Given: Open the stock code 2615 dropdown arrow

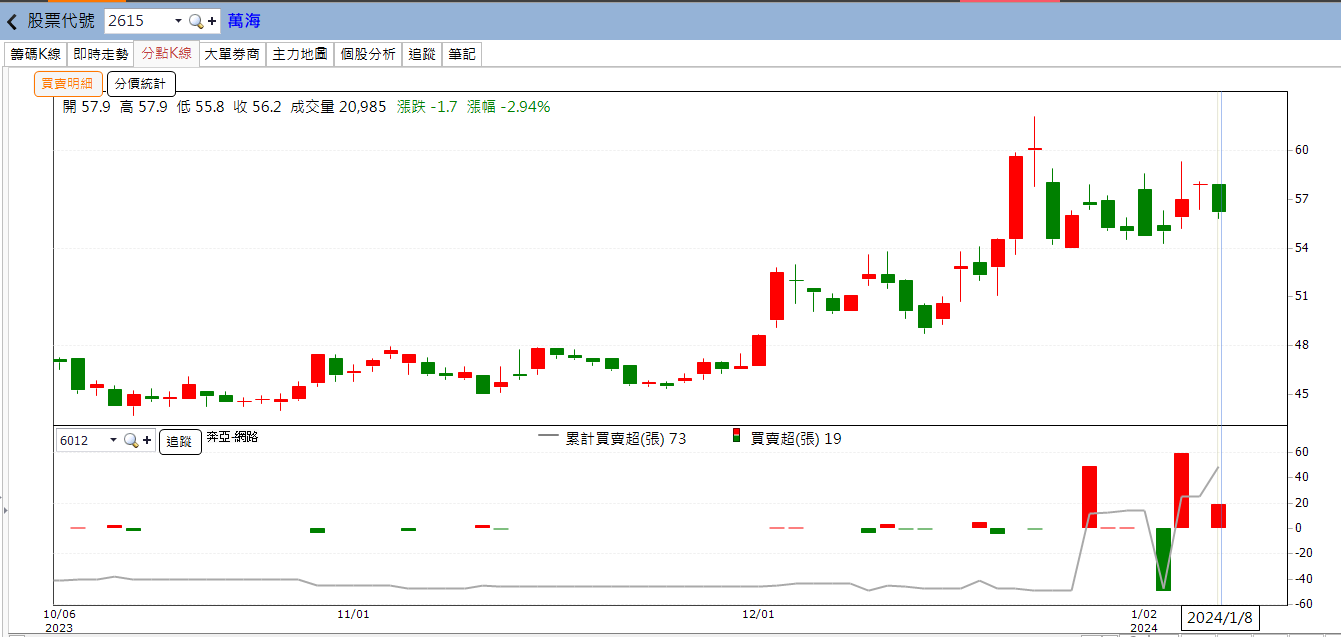Looking at the screenshot, I should pyautogui.click(x=178, y=21).
